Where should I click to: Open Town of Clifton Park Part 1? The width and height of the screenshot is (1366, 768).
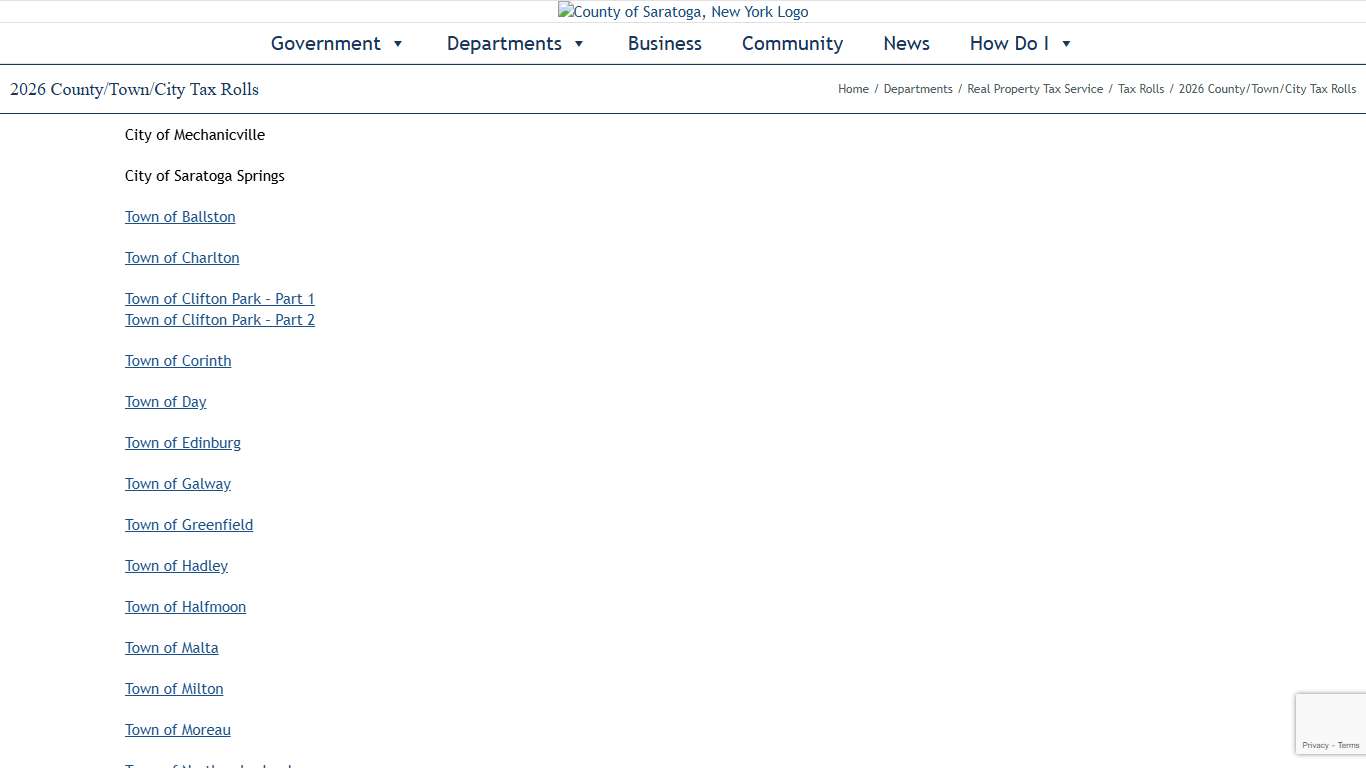coord(220,299)
